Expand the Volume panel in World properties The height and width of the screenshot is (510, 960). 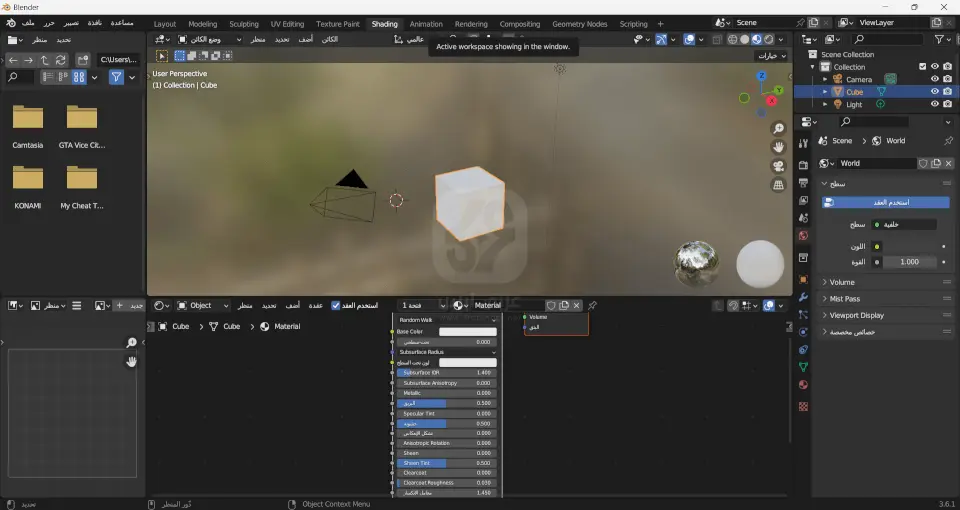pyautogui.click(x=842, y=282)
